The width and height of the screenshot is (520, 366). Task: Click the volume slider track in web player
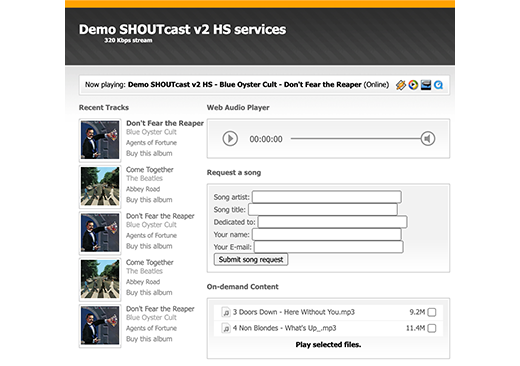coord(355,139)
